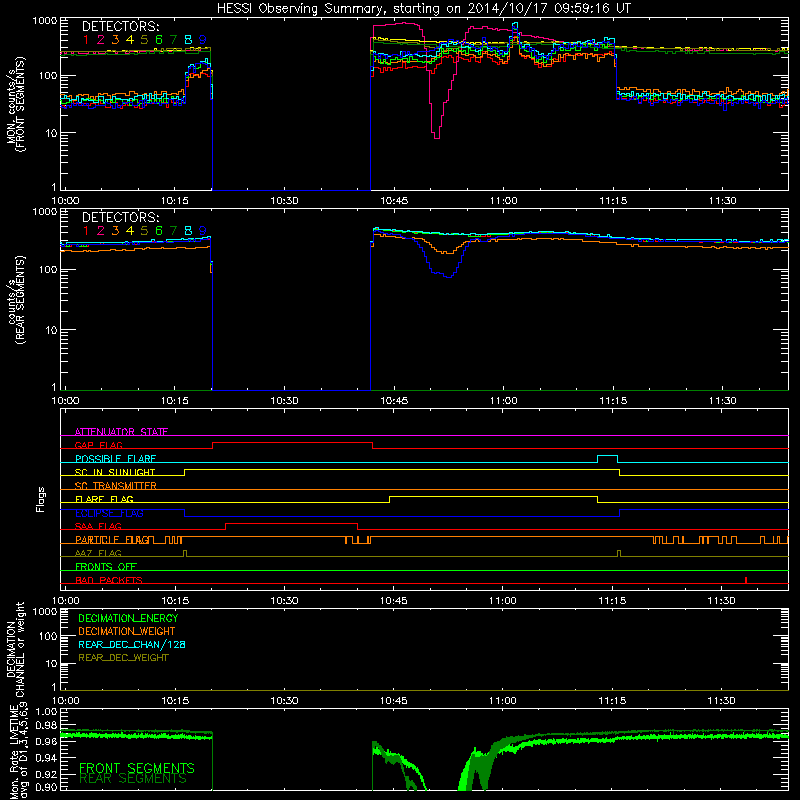
Task: Click the 10:45 tick label under the front segments plot
Action: 394,201
